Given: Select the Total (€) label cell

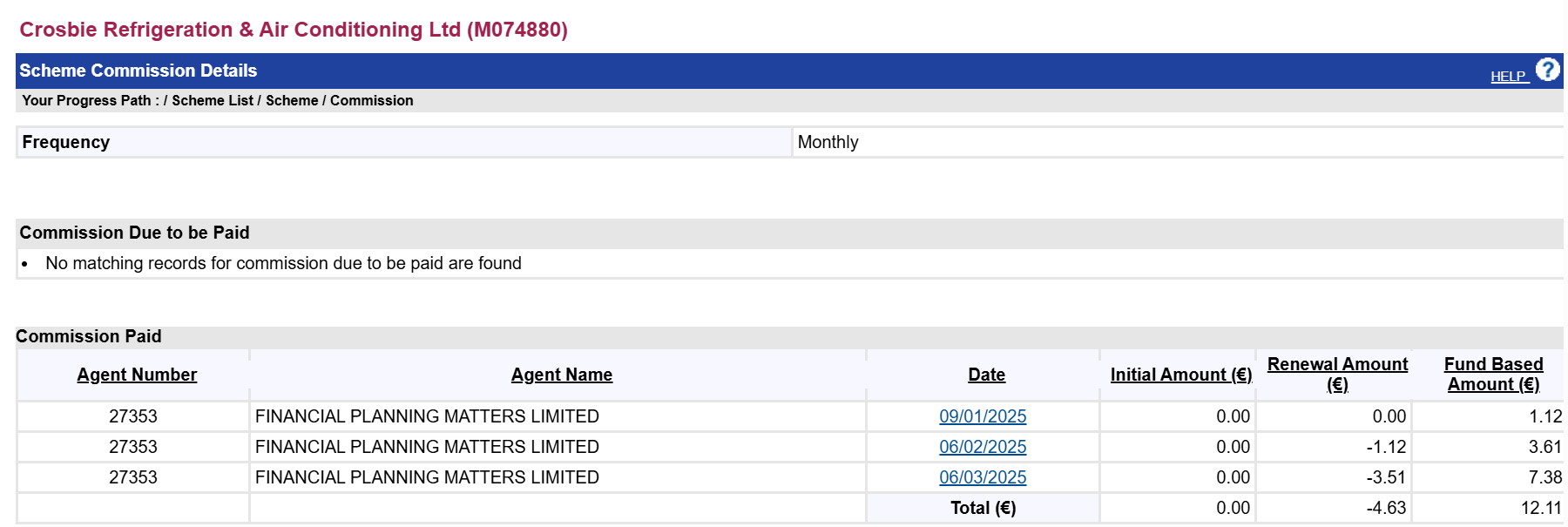Looking at the screenshot, I should (983, 508).
